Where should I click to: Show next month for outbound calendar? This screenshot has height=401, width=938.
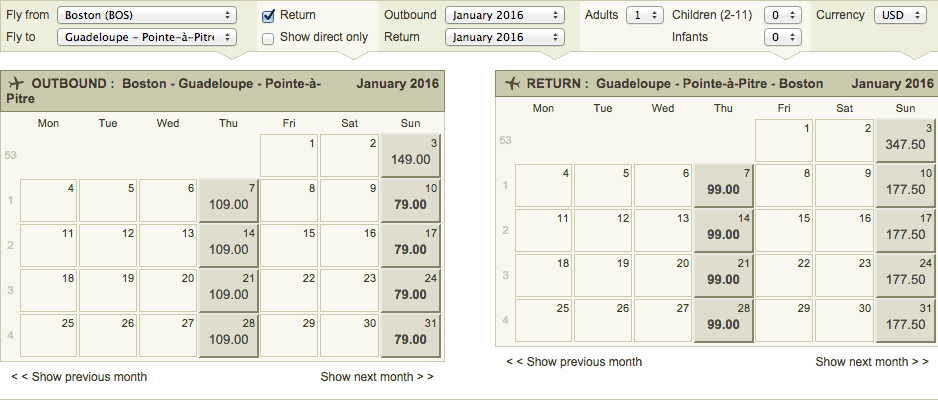(x=377, y=376)
